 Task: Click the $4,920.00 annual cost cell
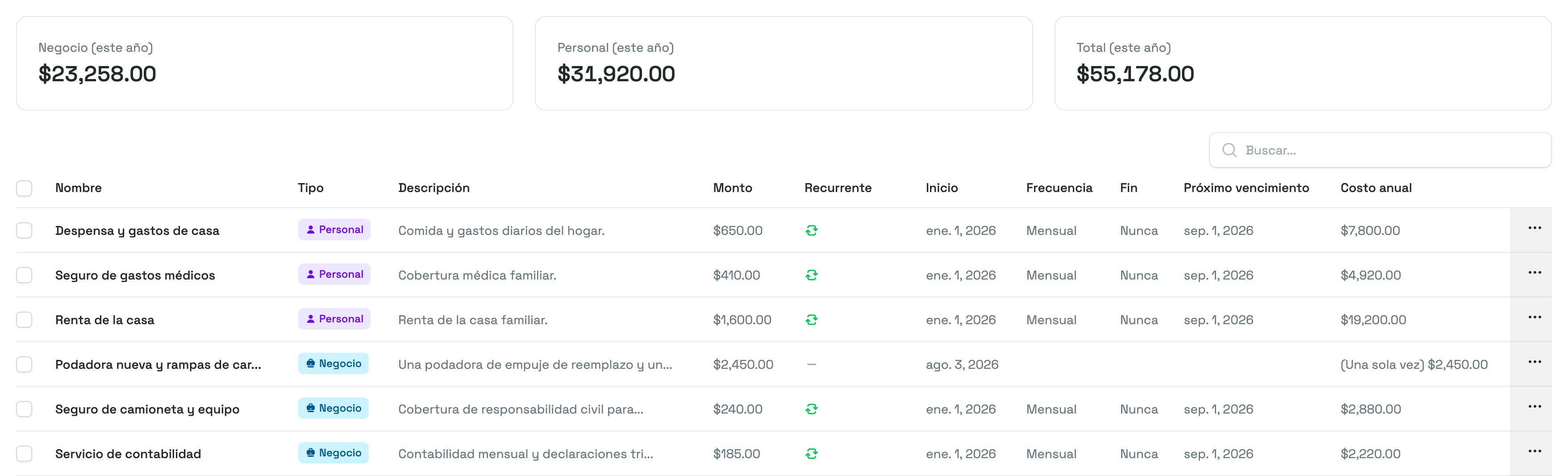1371,275
